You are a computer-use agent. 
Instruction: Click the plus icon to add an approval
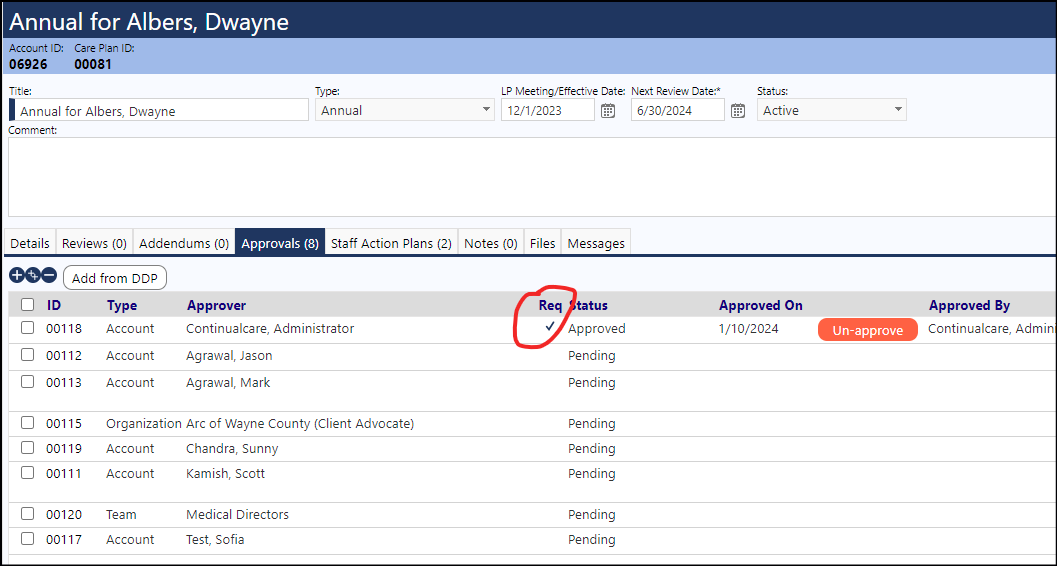pos(16,275)
